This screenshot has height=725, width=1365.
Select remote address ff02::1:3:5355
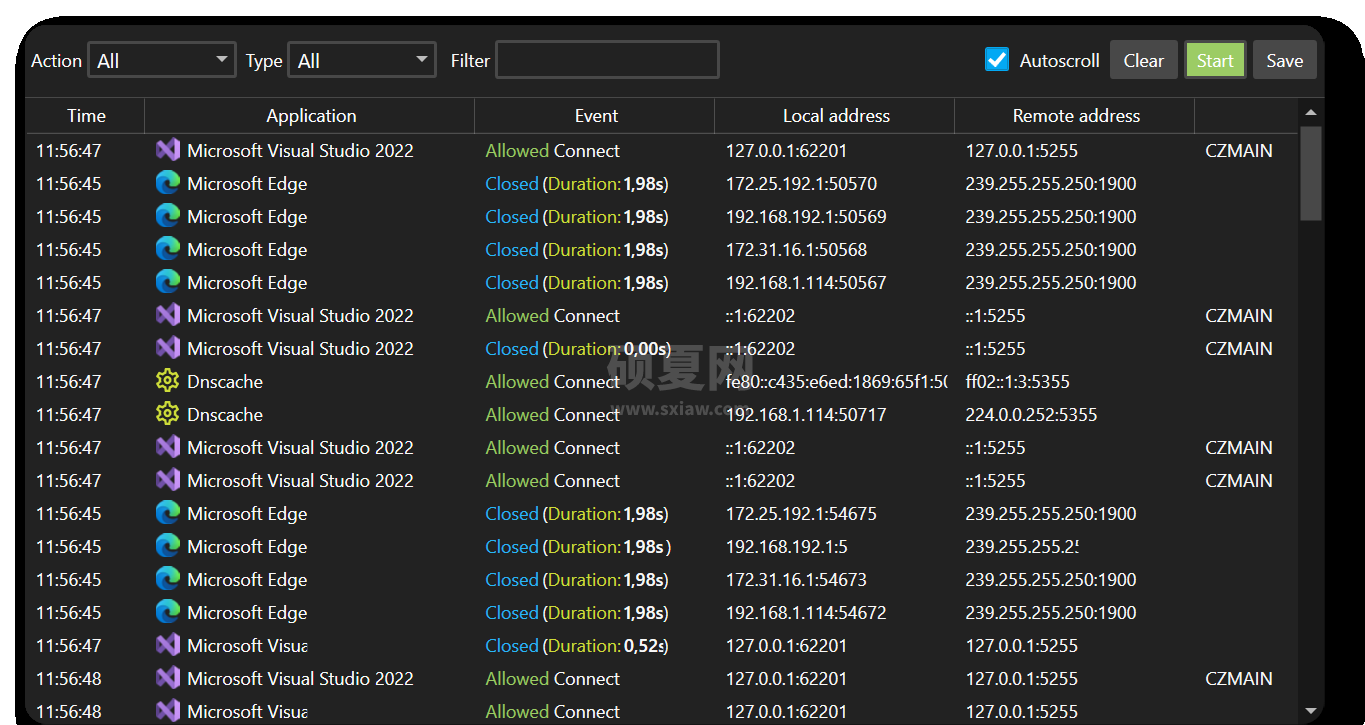(1017, 382)
